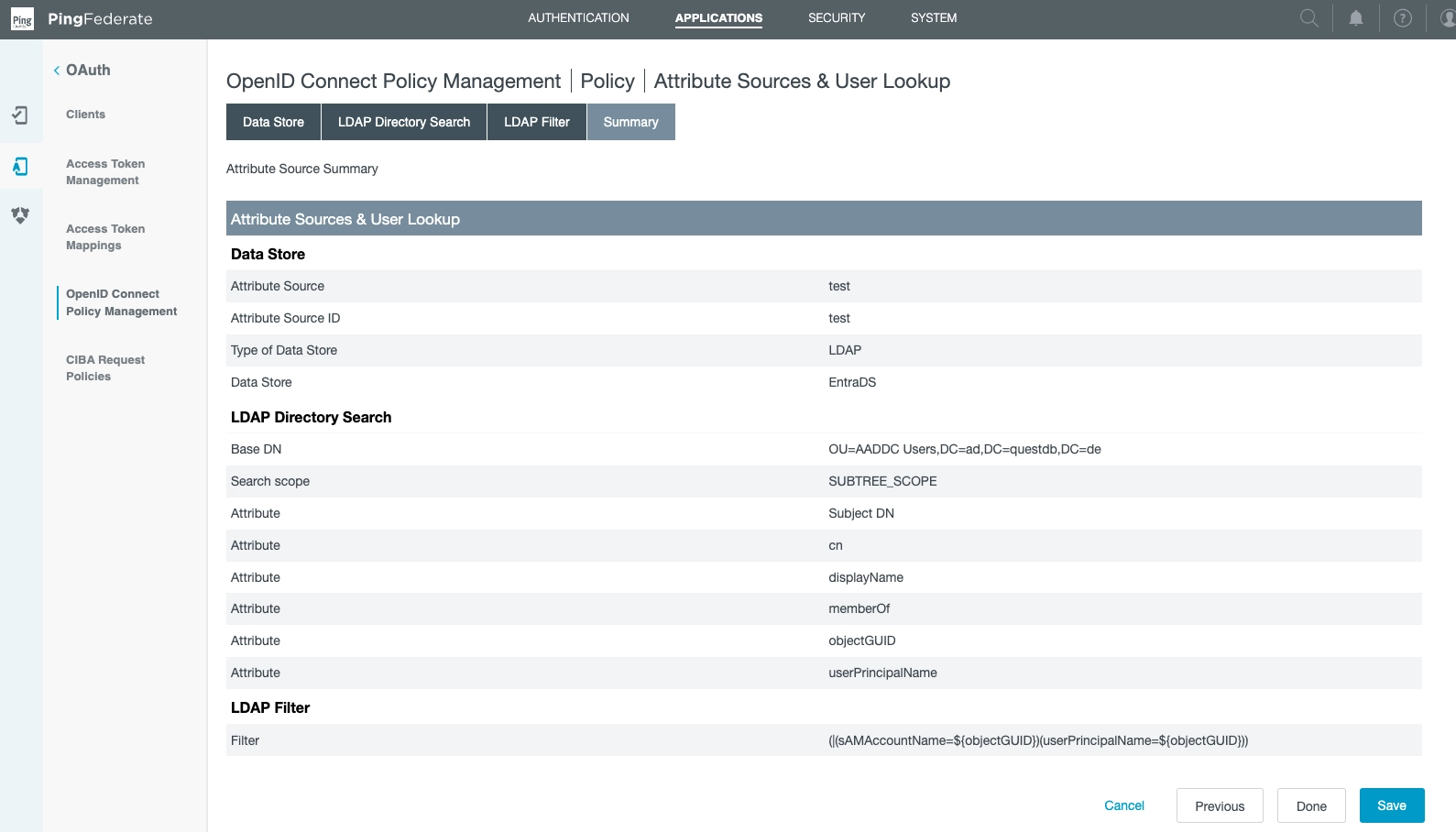Image resolution: width=1456 pixels, height=832 pixels.
Task: Select the first left rail sidebar icon
Action: 20,115
